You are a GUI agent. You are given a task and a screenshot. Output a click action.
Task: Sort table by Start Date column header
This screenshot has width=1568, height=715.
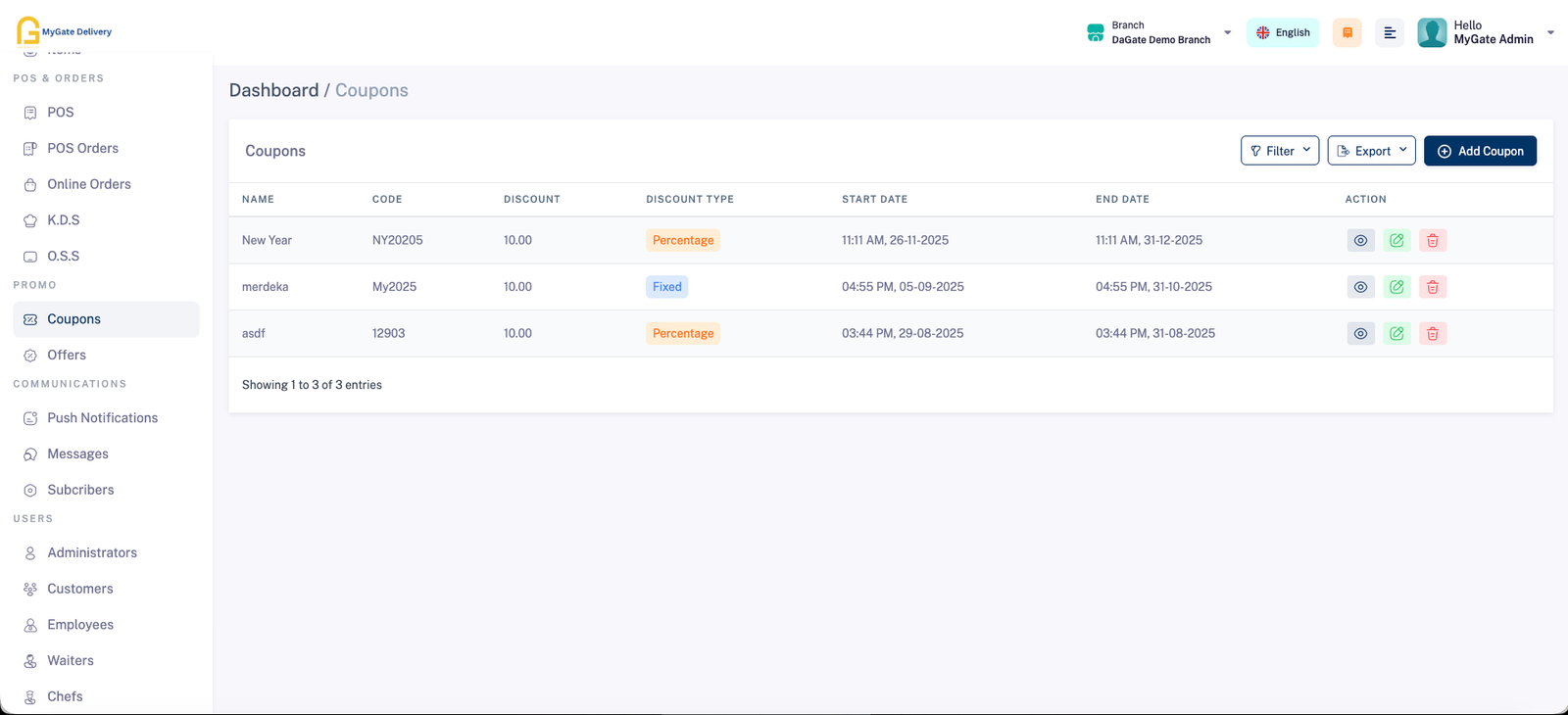874,199
